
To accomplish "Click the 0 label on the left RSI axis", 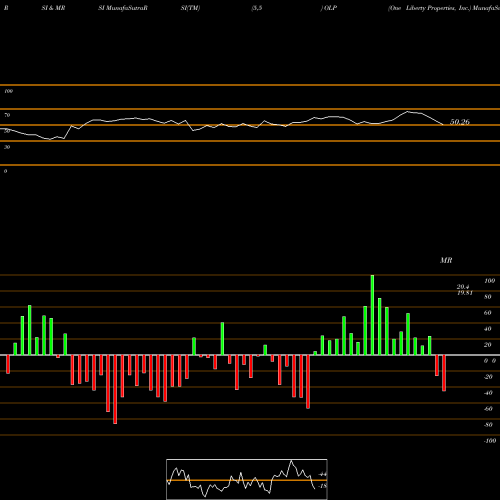I will tap(5, 171).
